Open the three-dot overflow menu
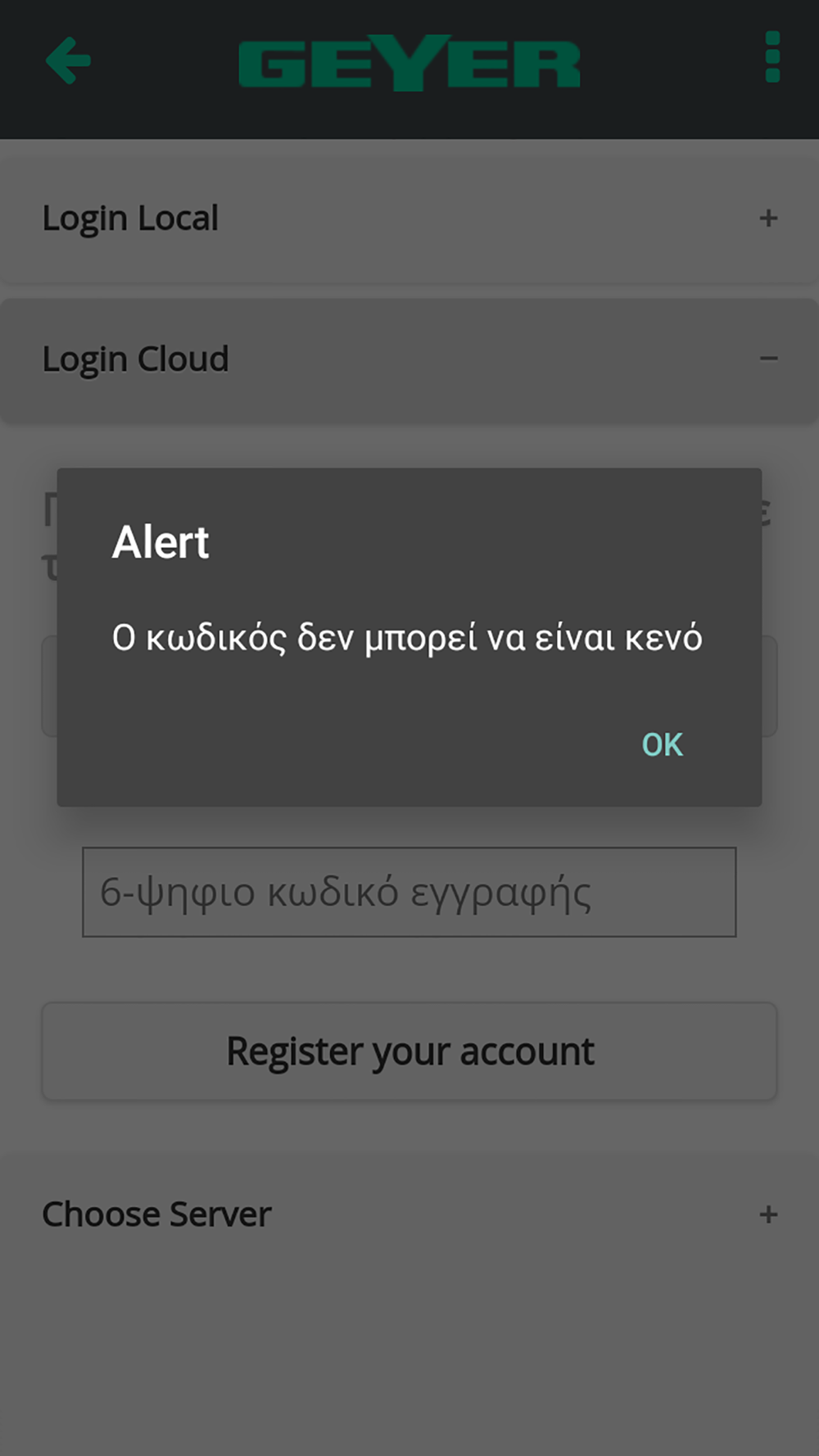This screenshot has height=1456, width=819. pyautogui.click(x=771, y=57)
